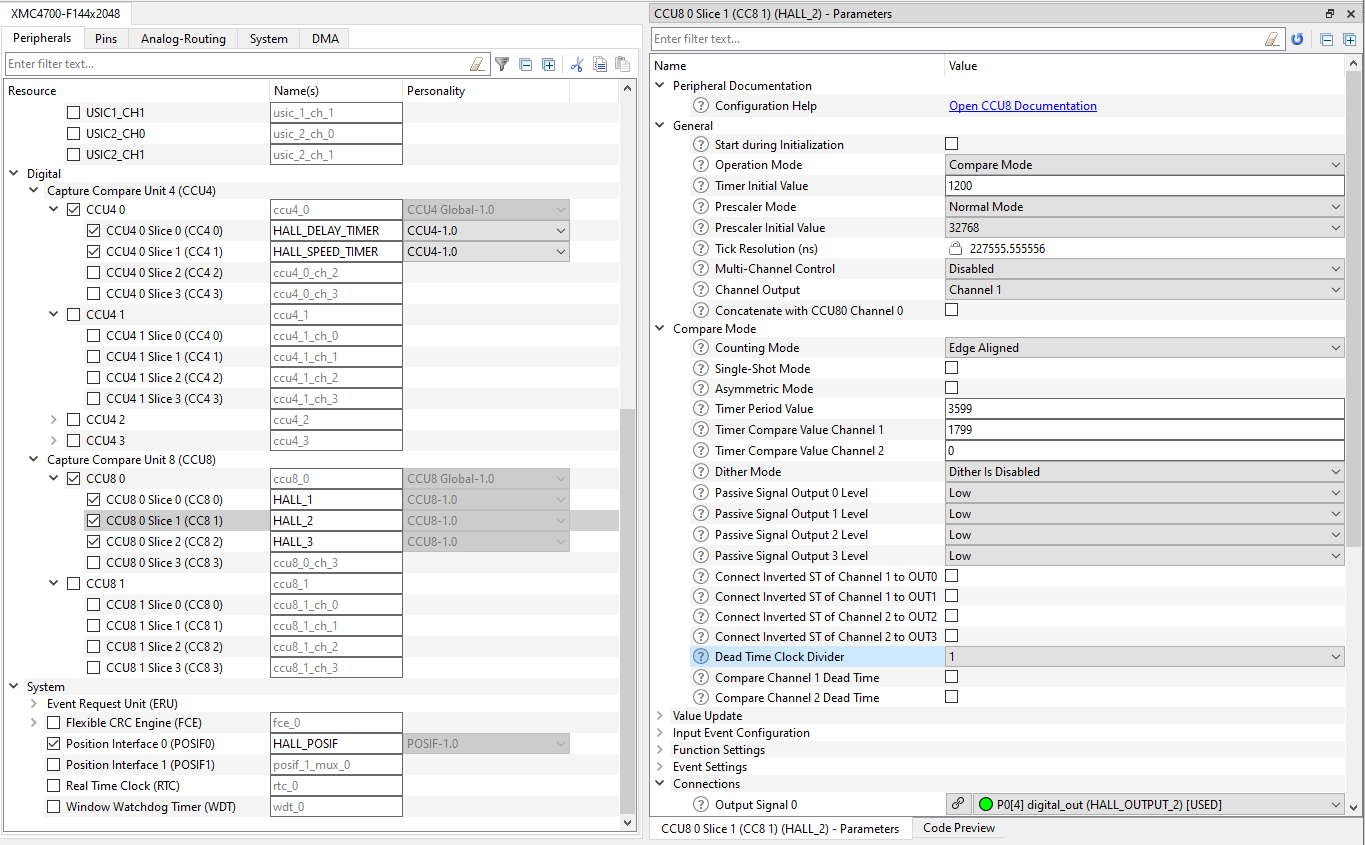Collapse the Capture Compare Unit 4 (CCU4) node

(x=35, y=191)
